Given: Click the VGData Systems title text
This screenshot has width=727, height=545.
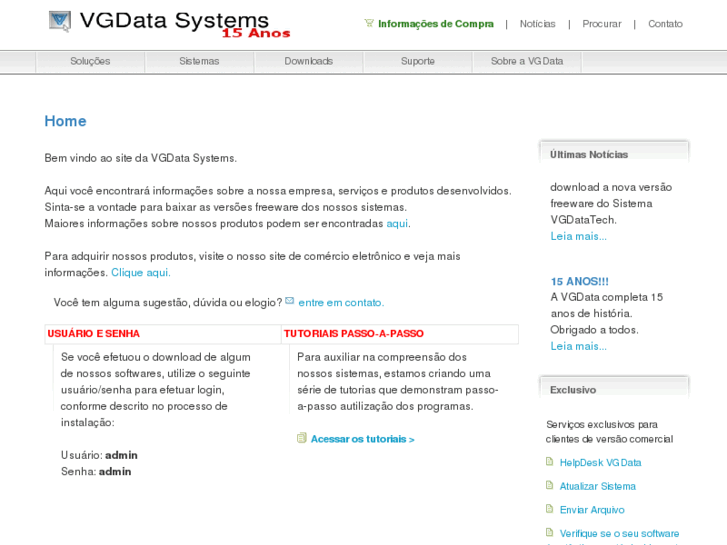Looking at the screenshot, I should (x=174, y=20).
